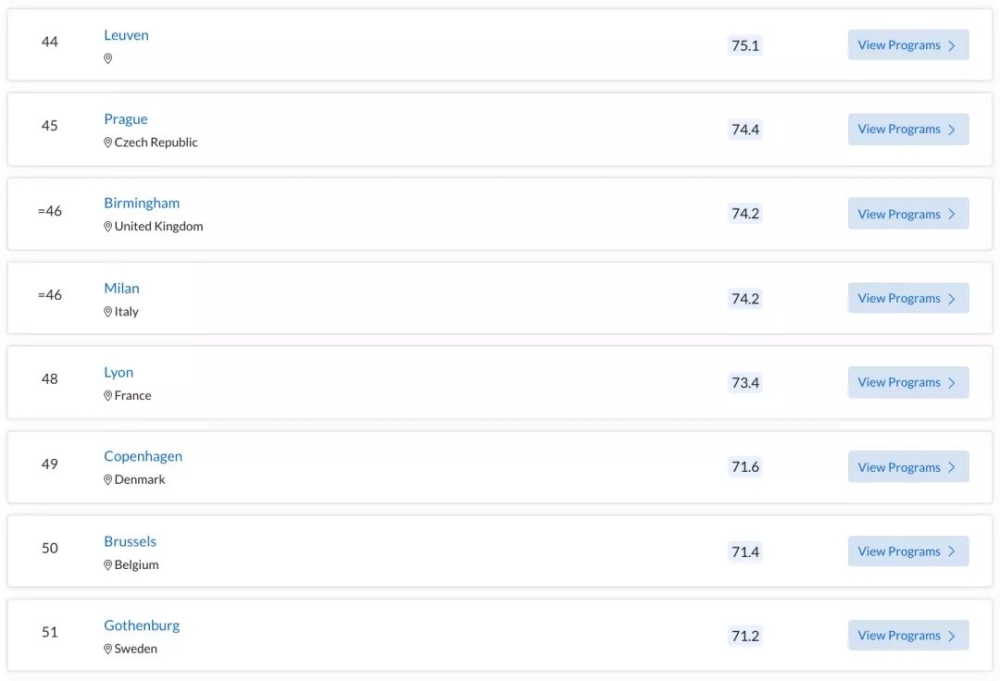Go to the Lyon city page

[118, 372]
